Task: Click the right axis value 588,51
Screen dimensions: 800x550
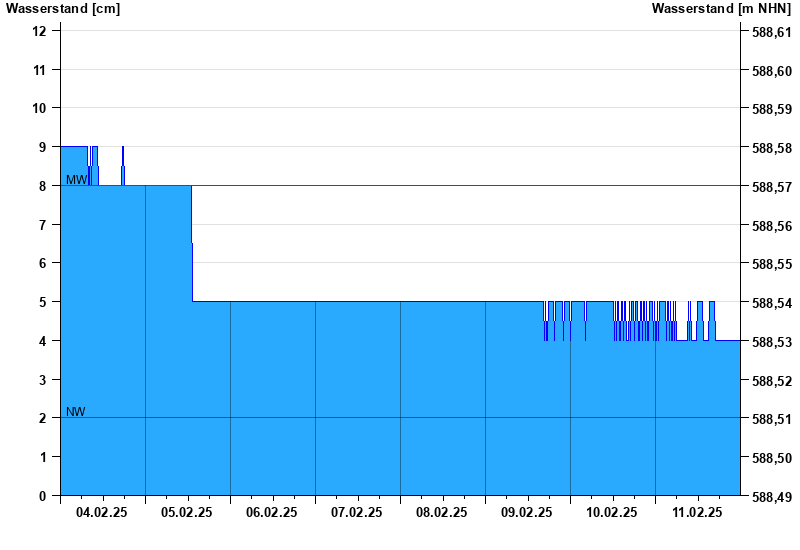Action: [772, 419]
